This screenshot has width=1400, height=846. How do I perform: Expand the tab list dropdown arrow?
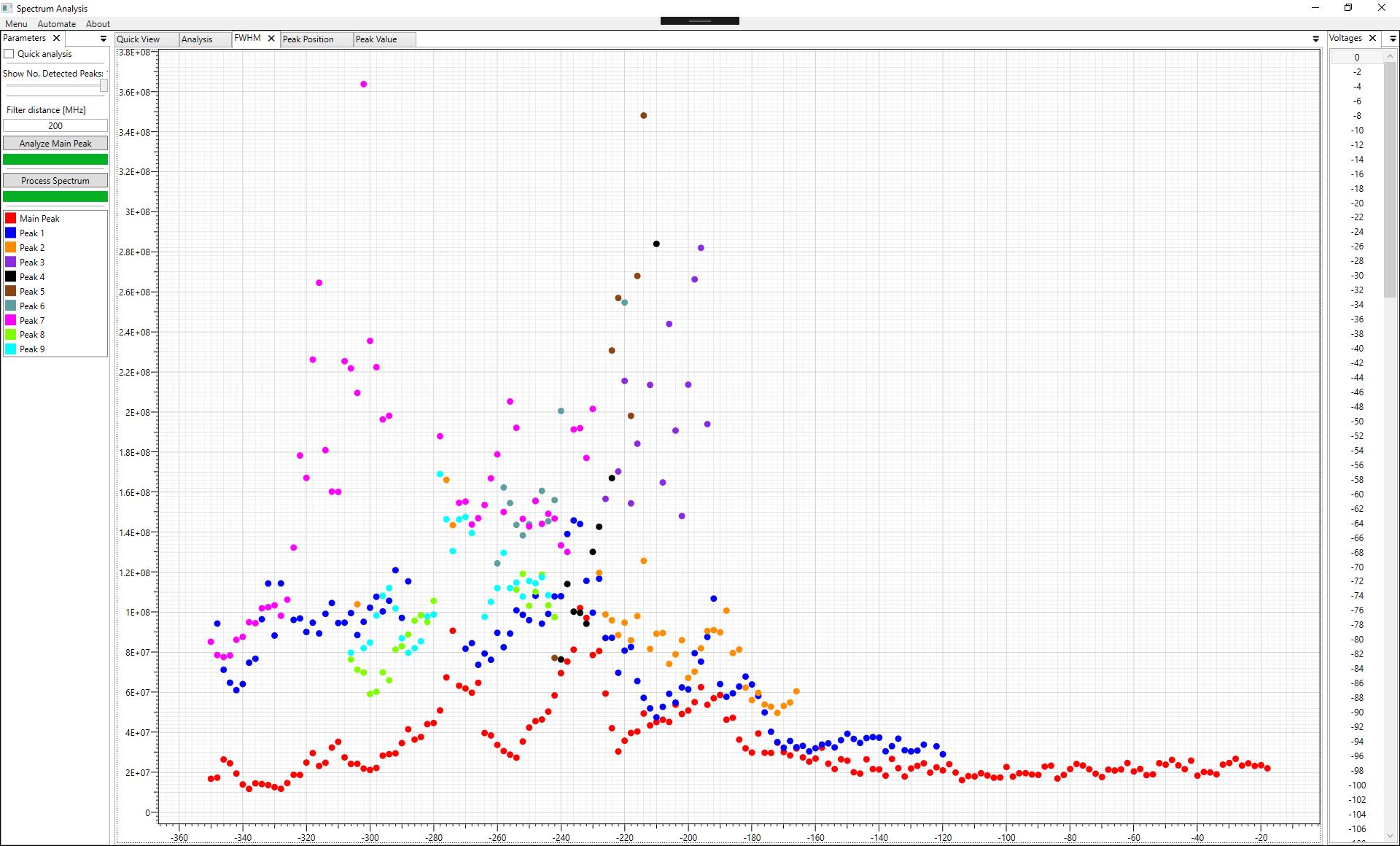[1315, 39]
